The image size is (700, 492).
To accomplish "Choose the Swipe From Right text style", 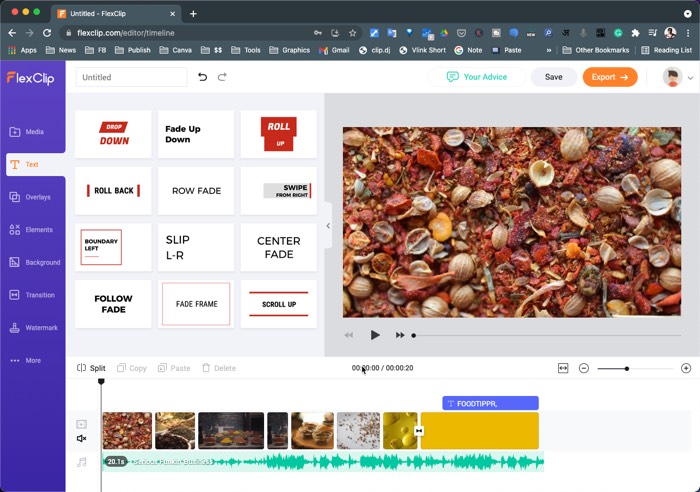I will pyautogui.click(x=279, y=191).
